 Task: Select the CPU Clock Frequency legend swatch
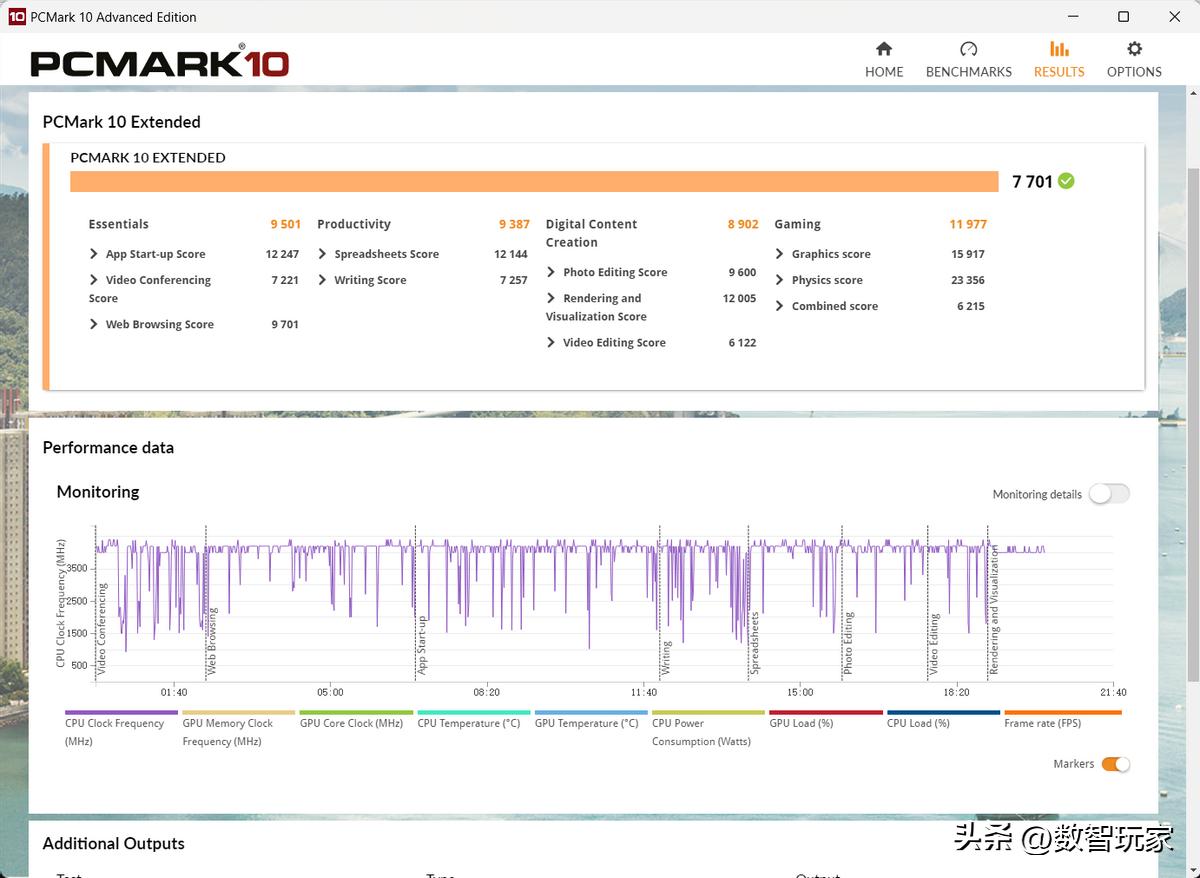(121, 713)
